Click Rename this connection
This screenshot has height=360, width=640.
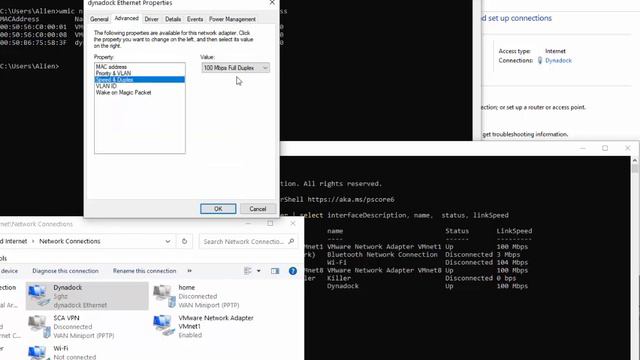coord(144,271)
